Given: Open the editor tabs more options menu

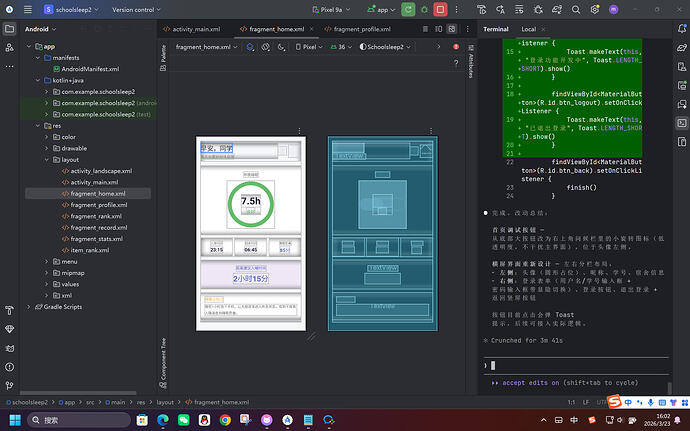Looking at the screenshot, I should (x=467, y=29).
